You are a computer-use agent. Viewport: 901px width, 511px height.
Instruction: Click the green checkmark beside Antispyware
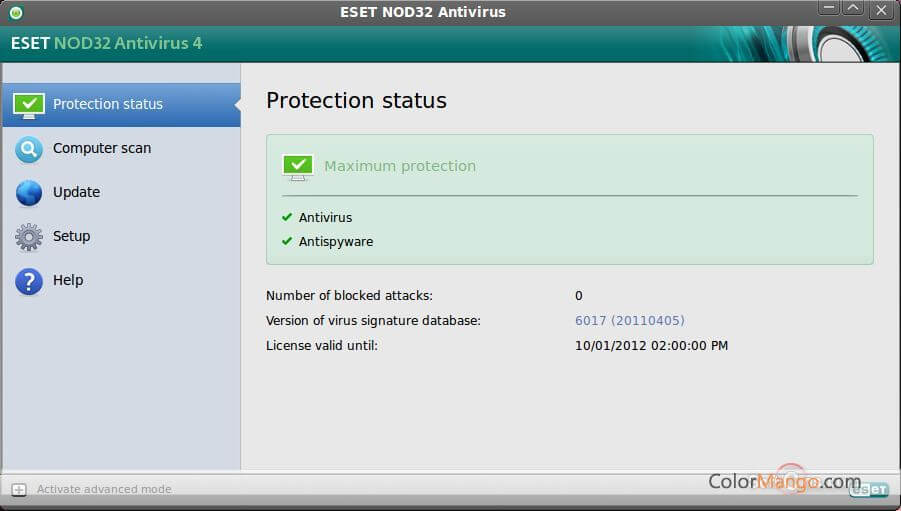point(287,241)
